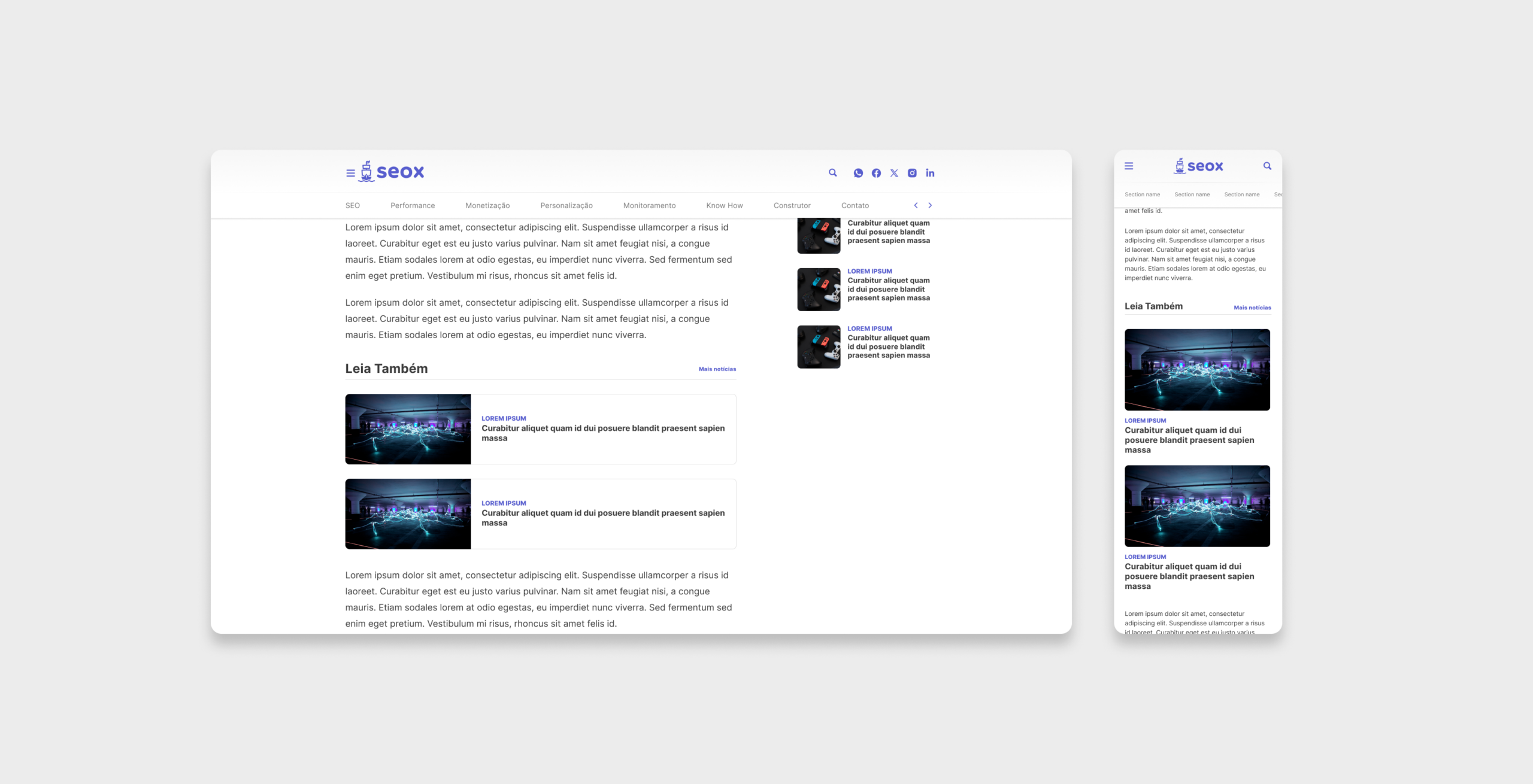
Task: Click desktop Mais notícias link
Action: (717, 369)
